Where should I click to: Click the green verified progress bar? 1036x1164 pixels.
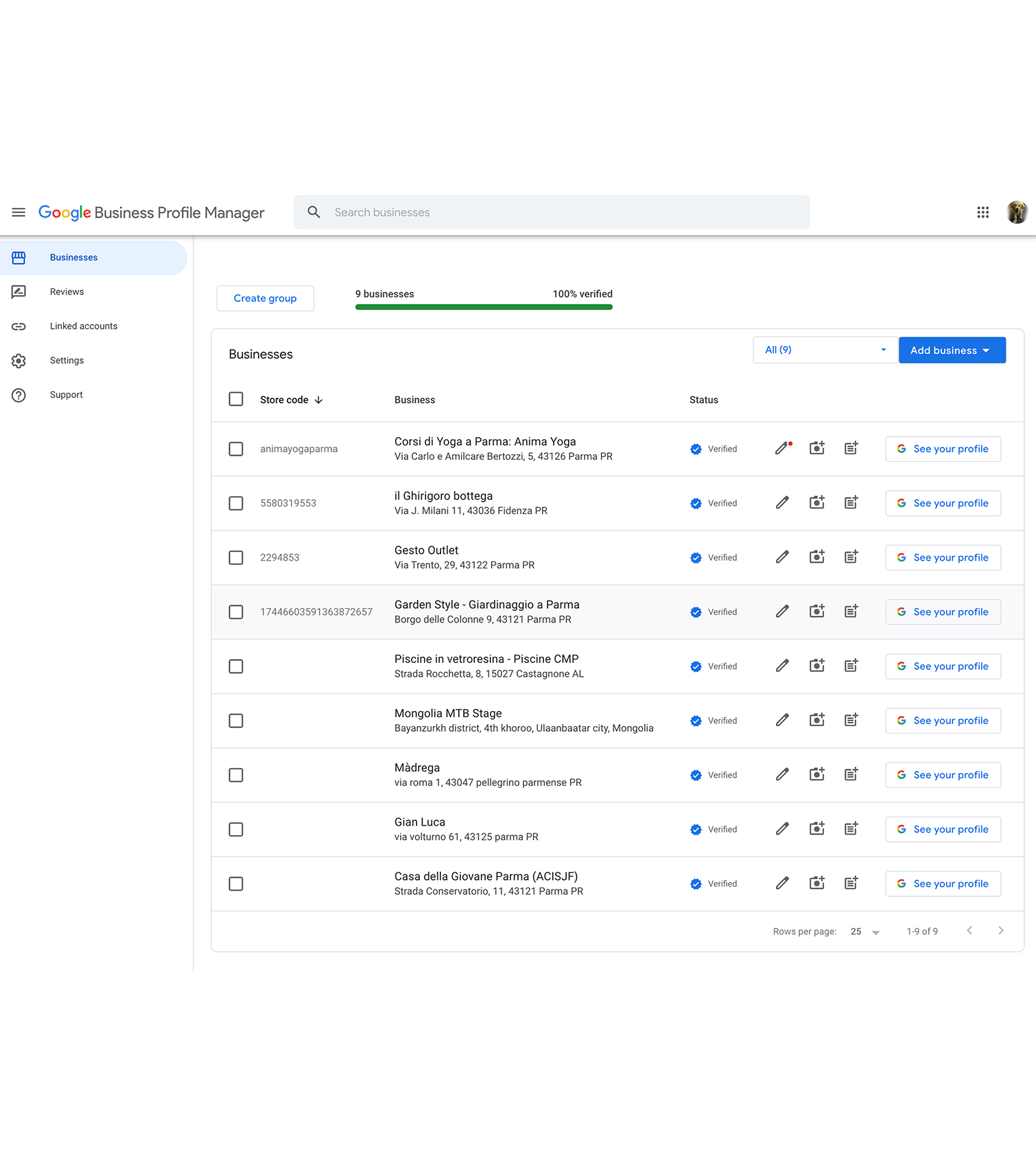(484, 307)
